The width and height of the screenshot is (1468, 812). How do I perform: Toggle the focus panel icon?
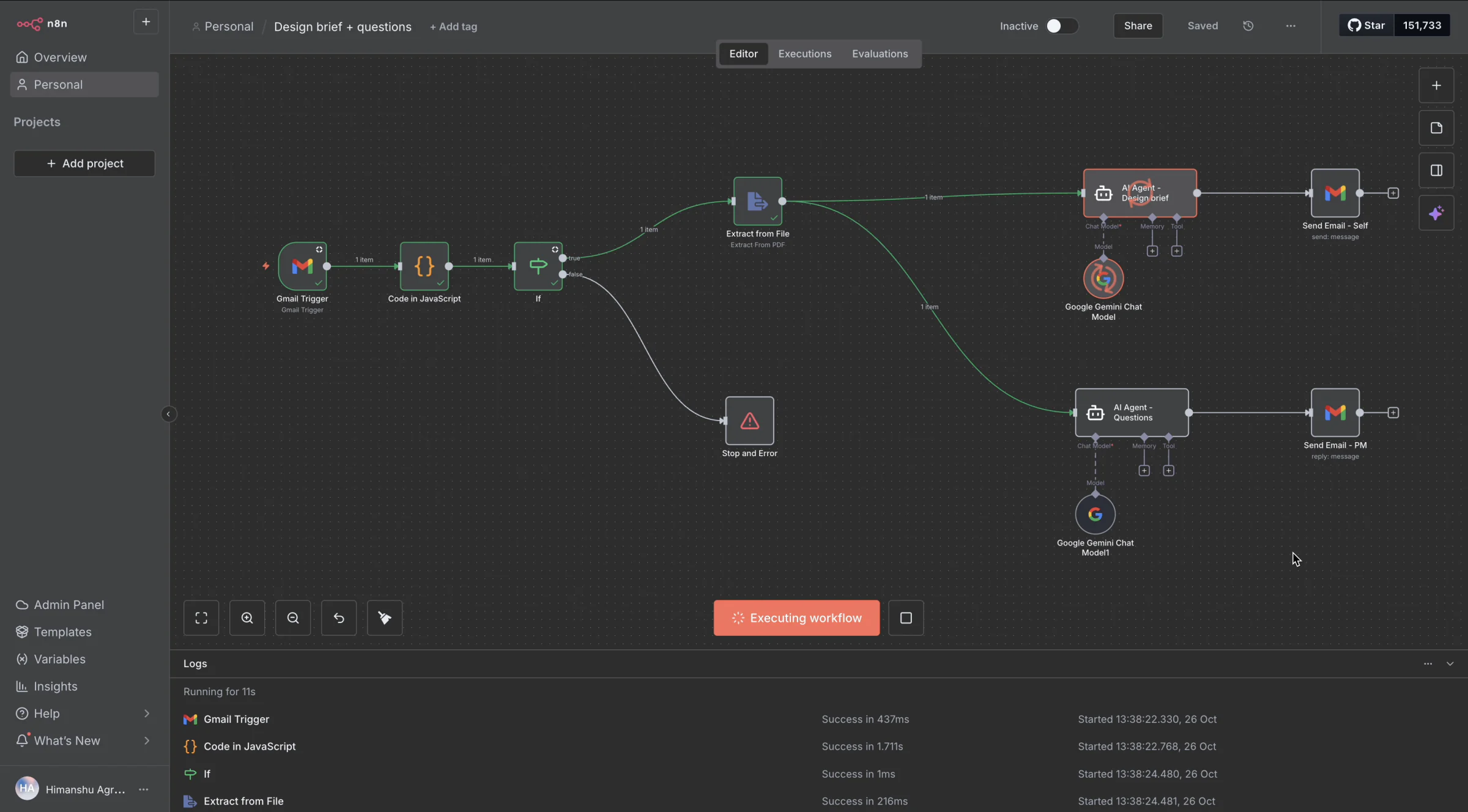[1436, 171]
